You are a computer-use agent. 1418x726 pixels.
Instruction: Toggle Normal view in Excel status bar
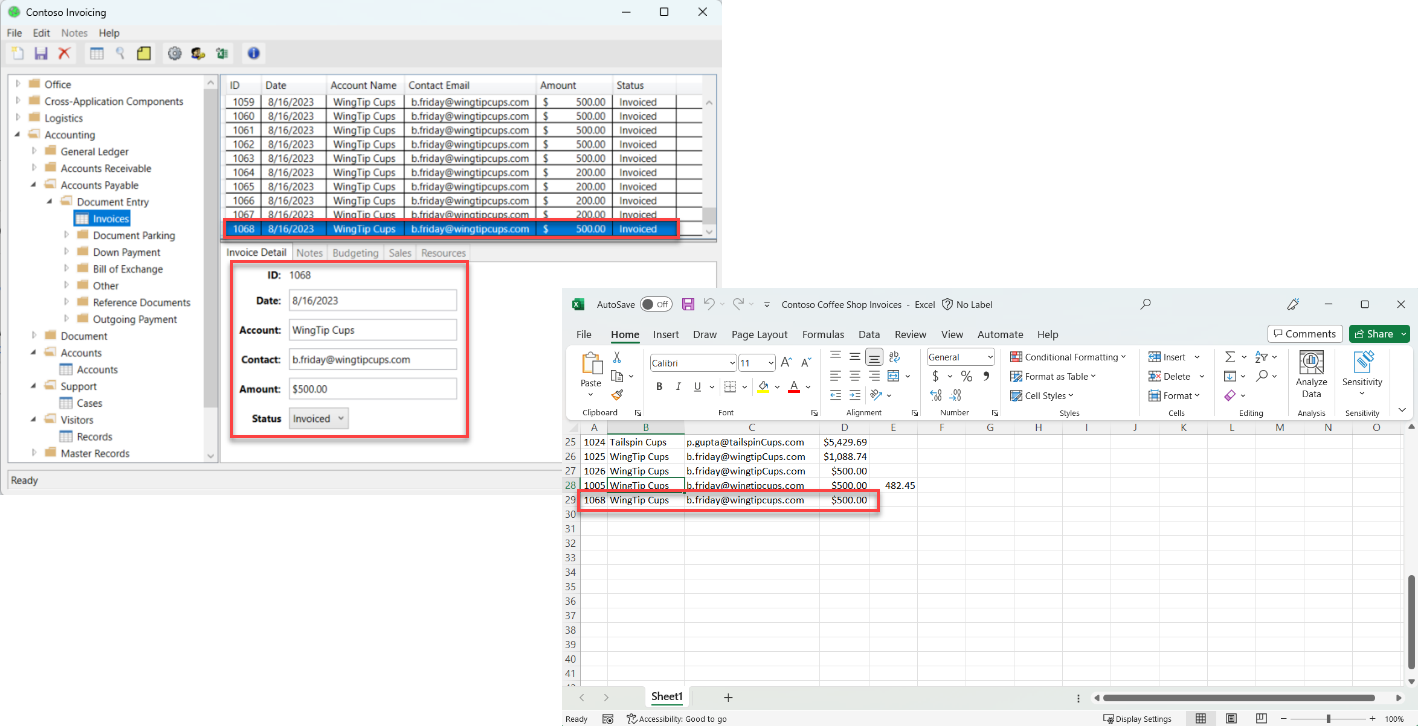tap(1200, 718)
